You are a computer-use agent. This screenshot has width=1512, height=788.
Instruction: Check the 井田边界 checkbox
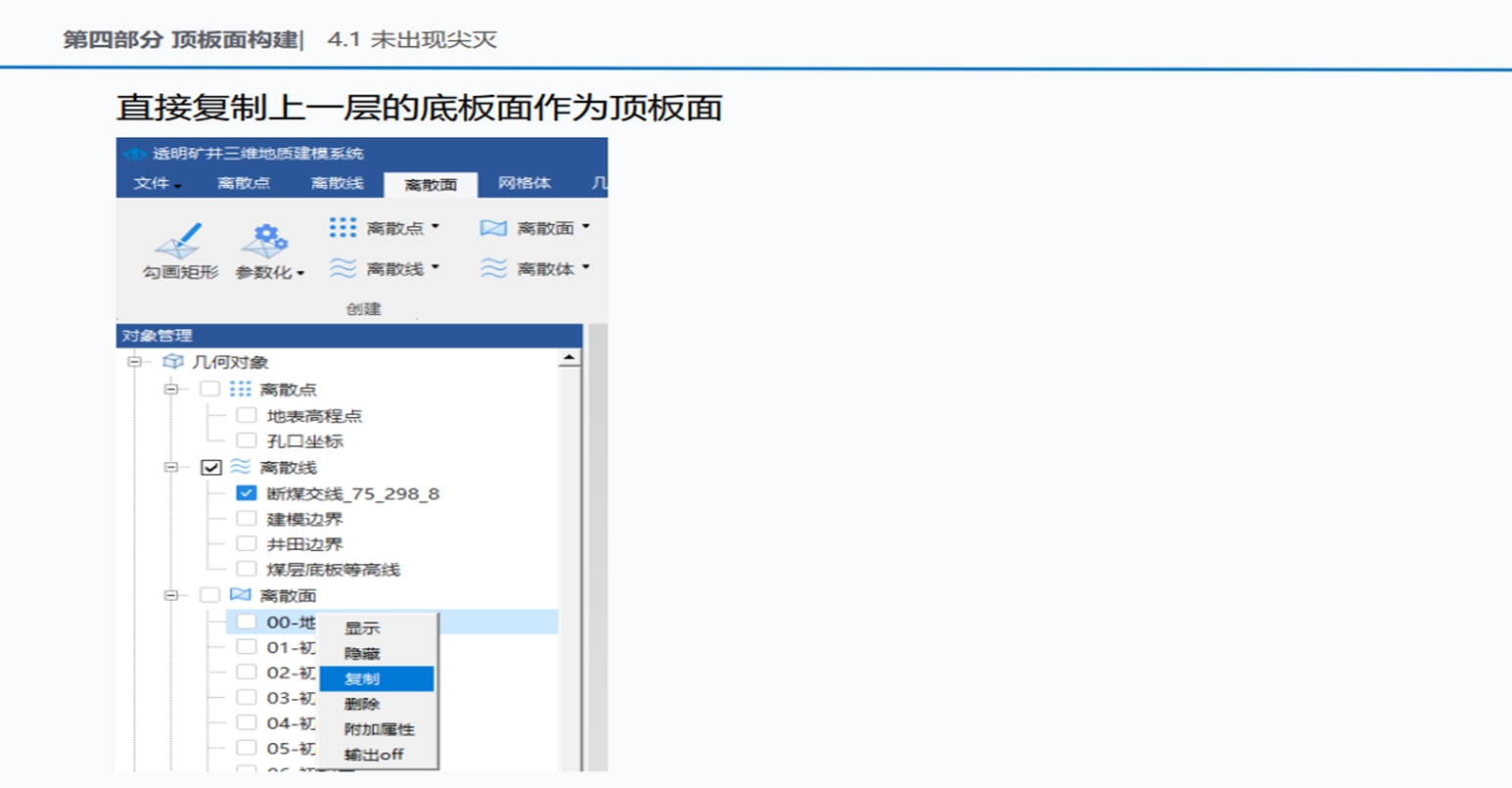(x=247, y=544)
